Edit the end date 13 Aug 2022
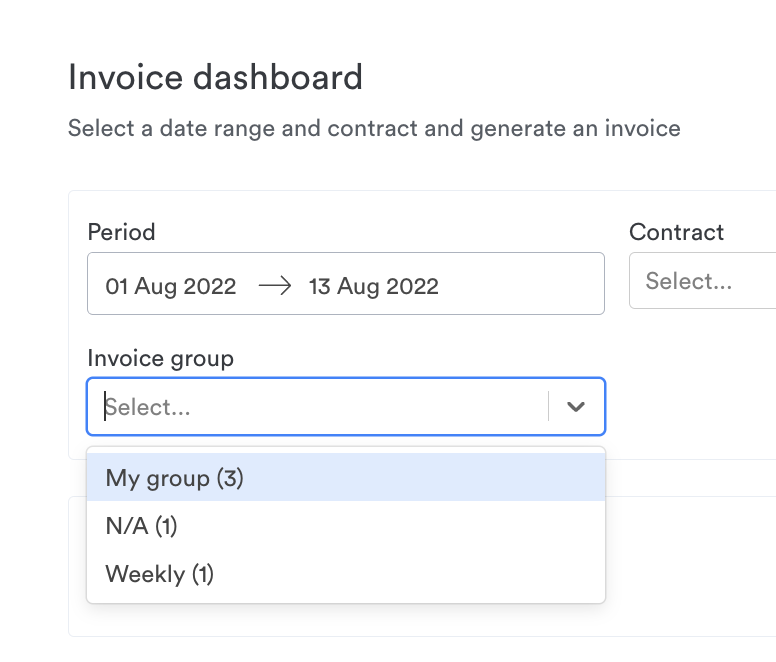The image size is (776, 662). coord(374,286)
